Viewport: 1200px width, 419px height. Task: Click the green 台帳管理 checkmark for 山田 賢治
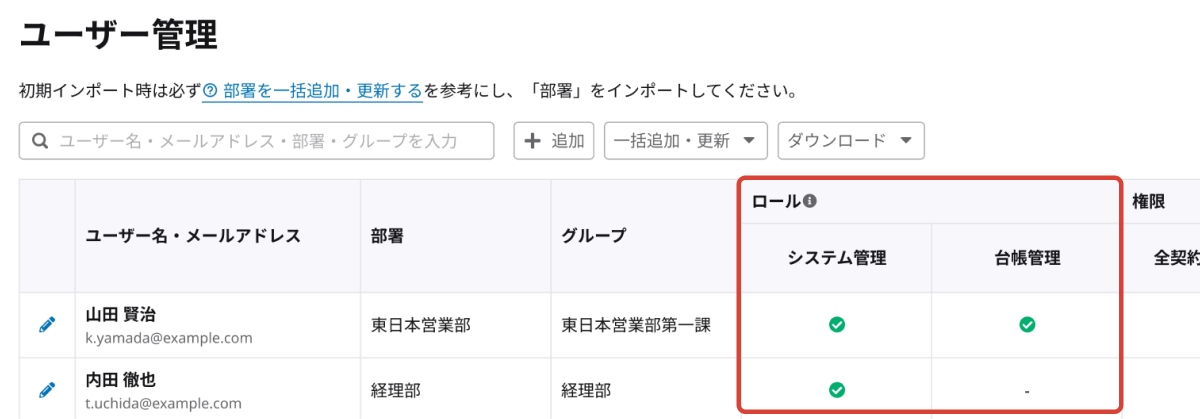[x=1027, y=324]
